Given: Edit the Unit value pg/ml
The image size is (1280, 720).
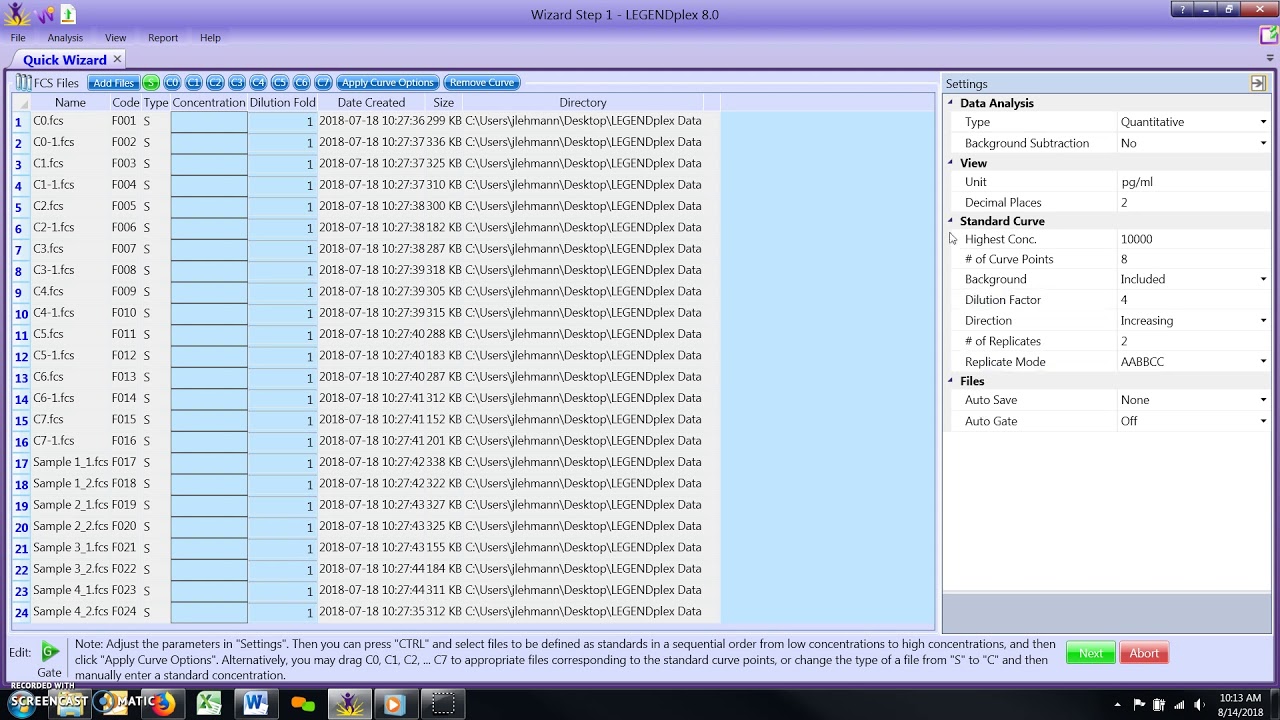Looking at the screenshot, I should [1194, 182].
